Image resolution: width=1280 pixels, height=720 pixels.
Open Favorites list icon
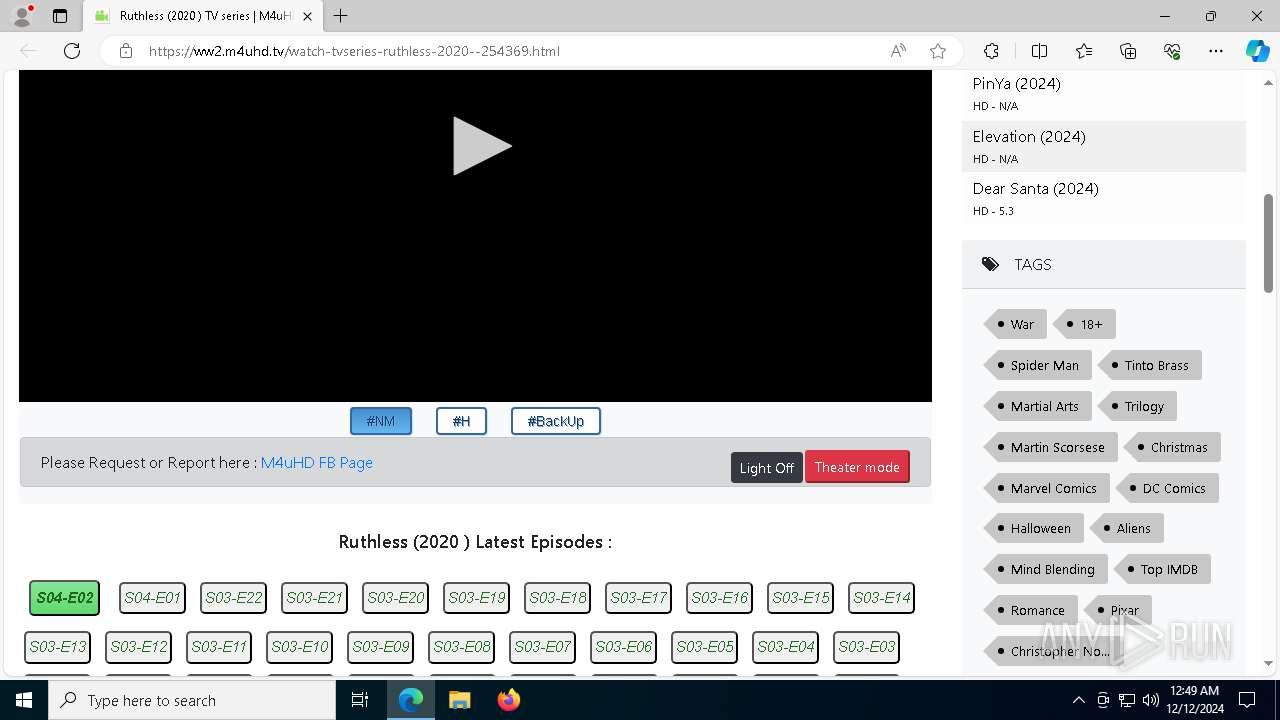point(1084,51)
